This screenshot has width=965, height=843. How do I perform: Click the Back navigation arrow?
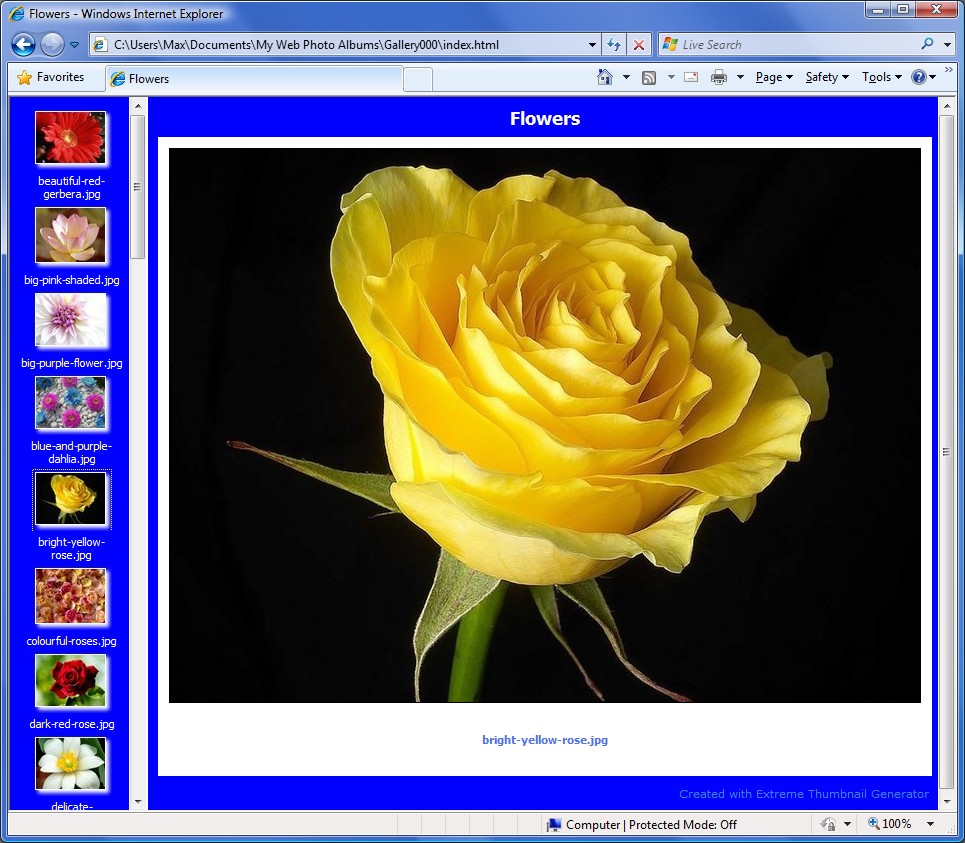[x=22, y=44]
